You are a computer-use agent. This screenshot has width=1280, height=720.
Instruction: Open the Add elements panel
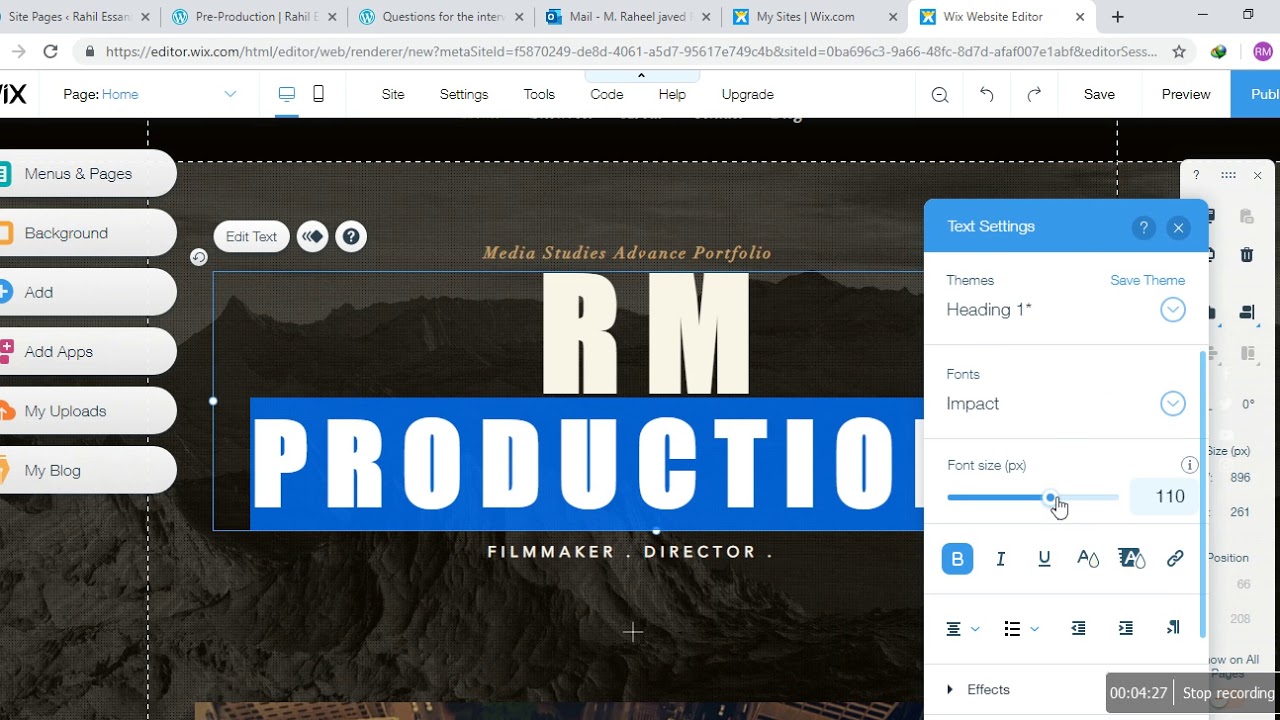pyautogui.click(x=87, y=292)
